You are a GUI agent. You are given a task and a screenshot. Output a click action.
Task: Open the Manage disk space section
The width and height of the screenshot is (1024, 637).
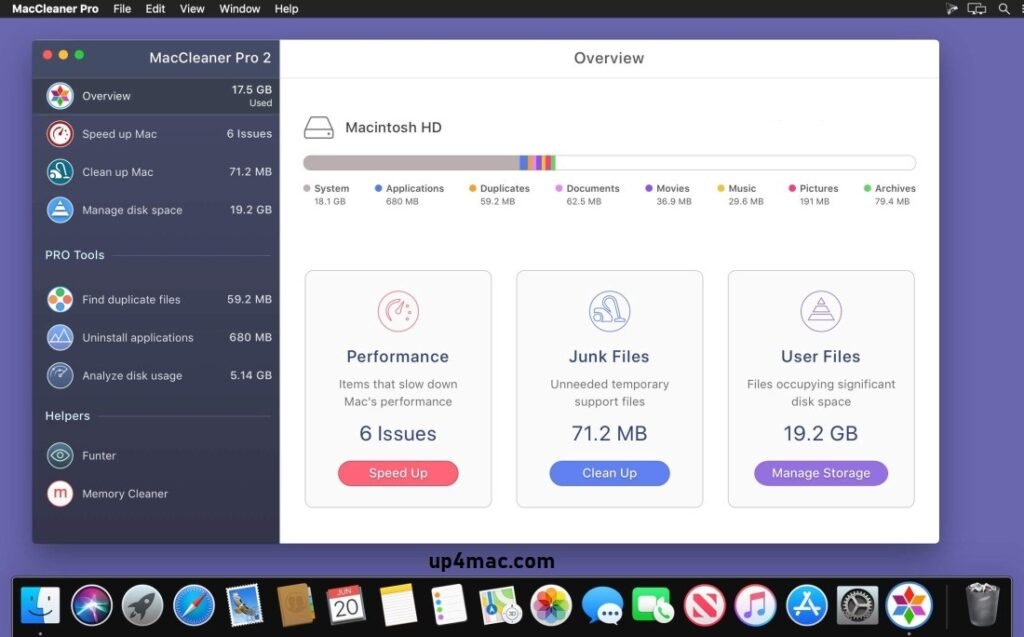pos(130,210)
